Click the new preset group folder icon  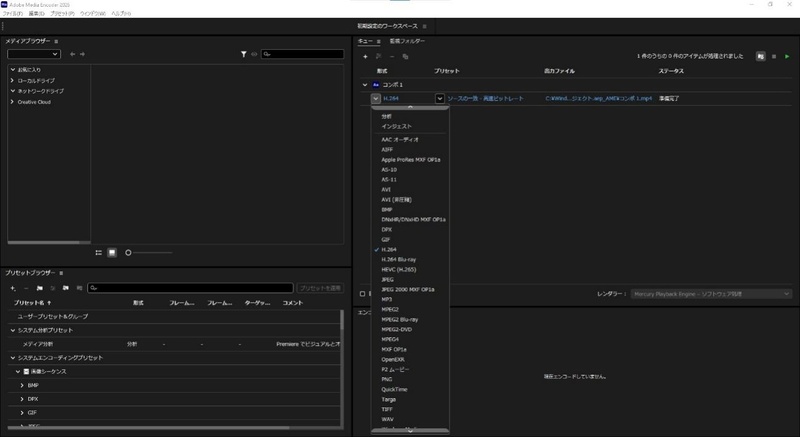point(39,288)
